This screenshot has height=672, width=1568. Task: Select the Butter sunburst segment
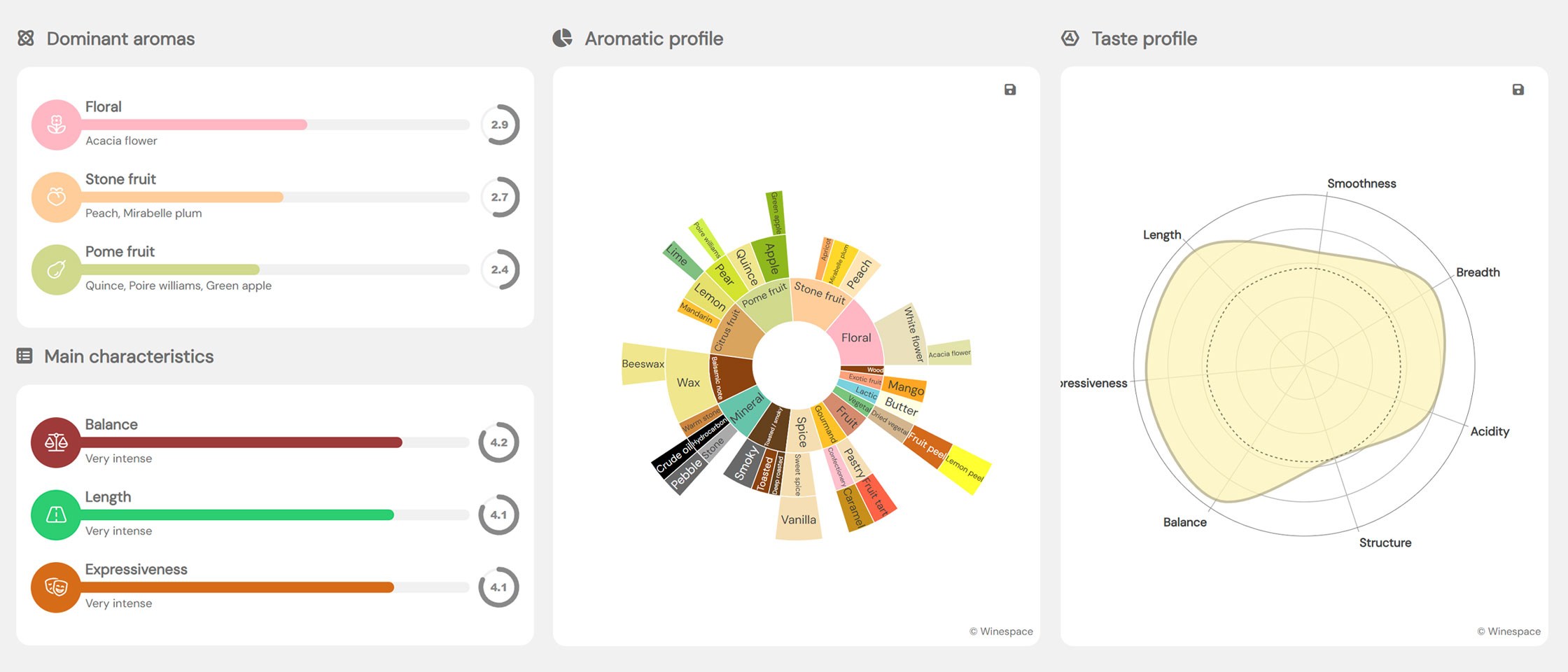901,405
